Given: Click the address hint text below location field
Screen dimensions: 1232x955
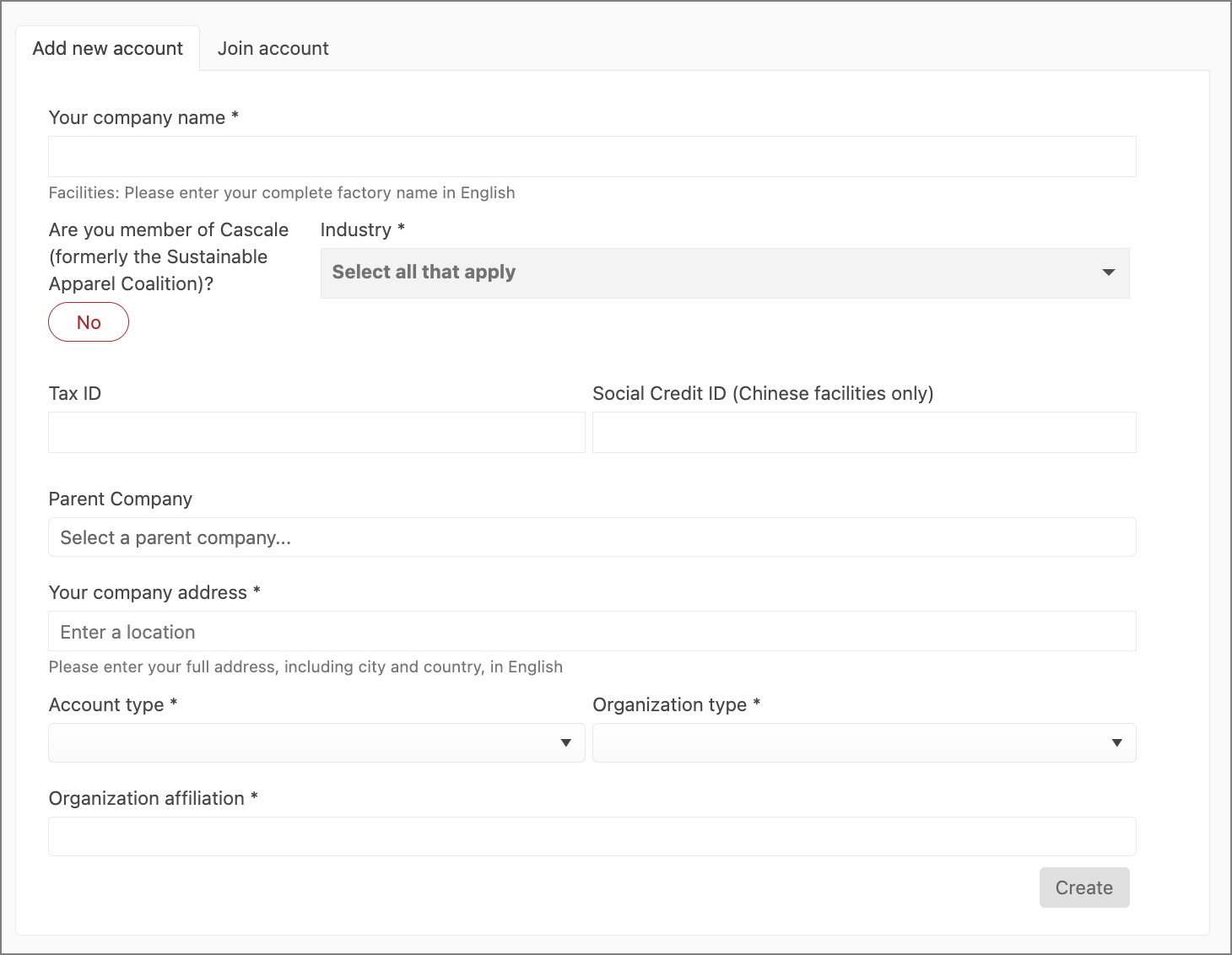Looking at the screenshot, I should [305, 666].
